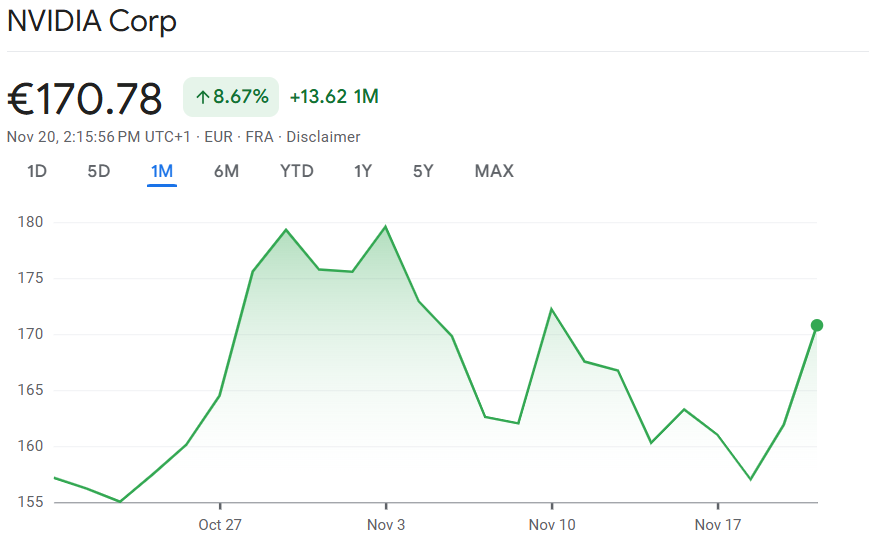Open the 1Y chart range
Screen dimensions: 869x544
click(363, 171)
